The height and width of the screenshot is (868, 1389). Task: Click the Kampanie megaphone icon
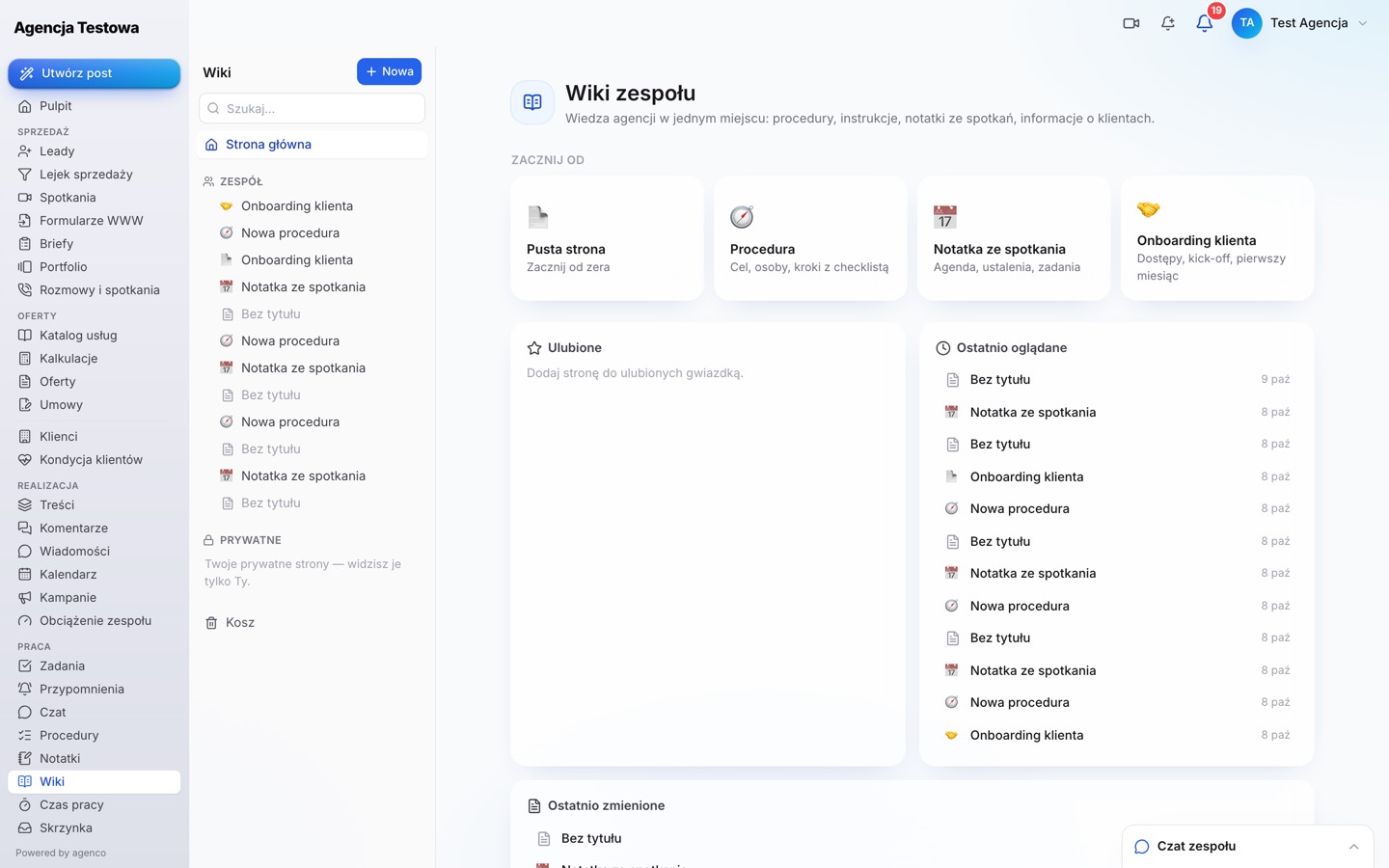pos(25,598)
